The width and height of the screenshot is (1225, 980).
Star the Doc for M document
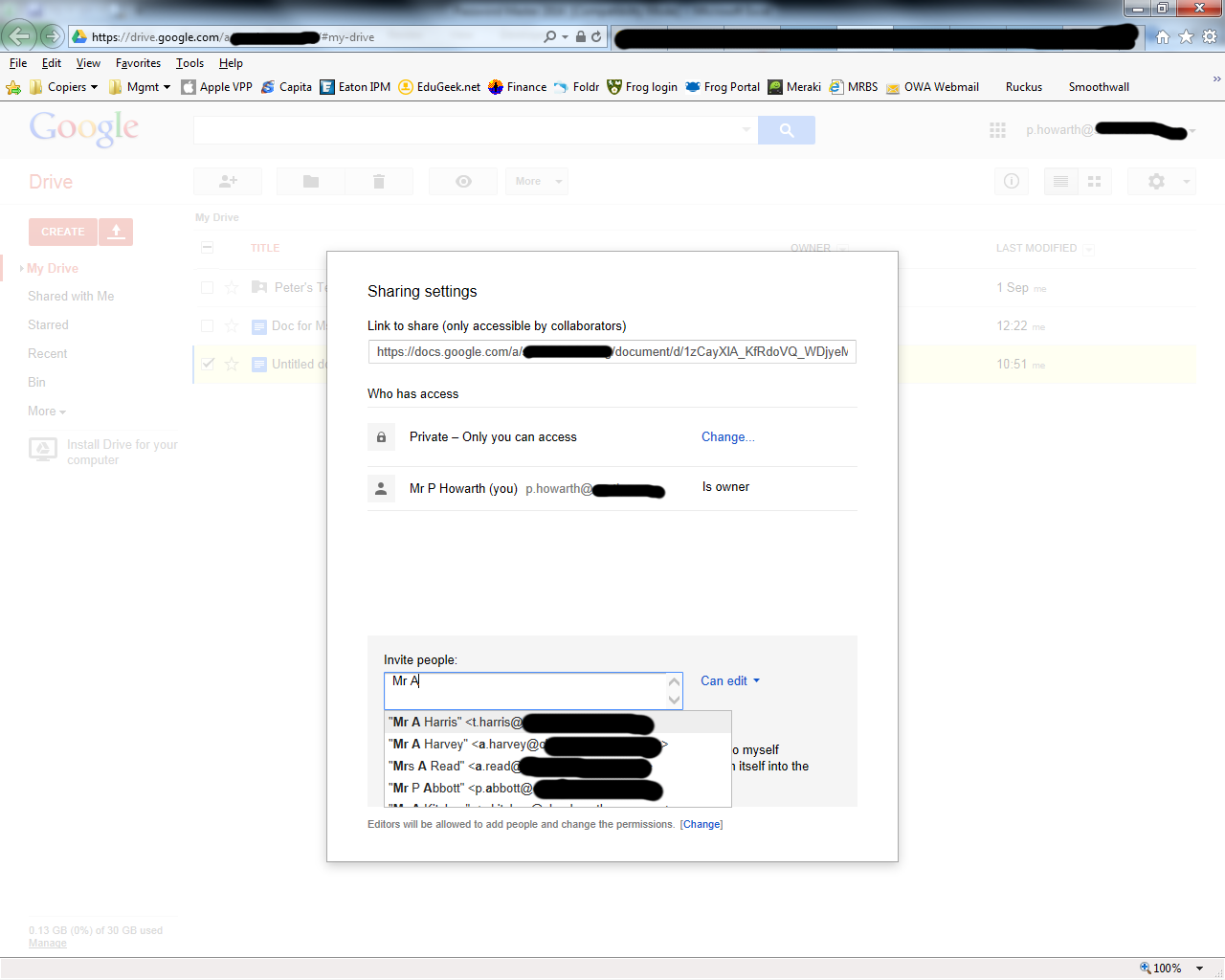pyautogui.click(x=231, y=326)
